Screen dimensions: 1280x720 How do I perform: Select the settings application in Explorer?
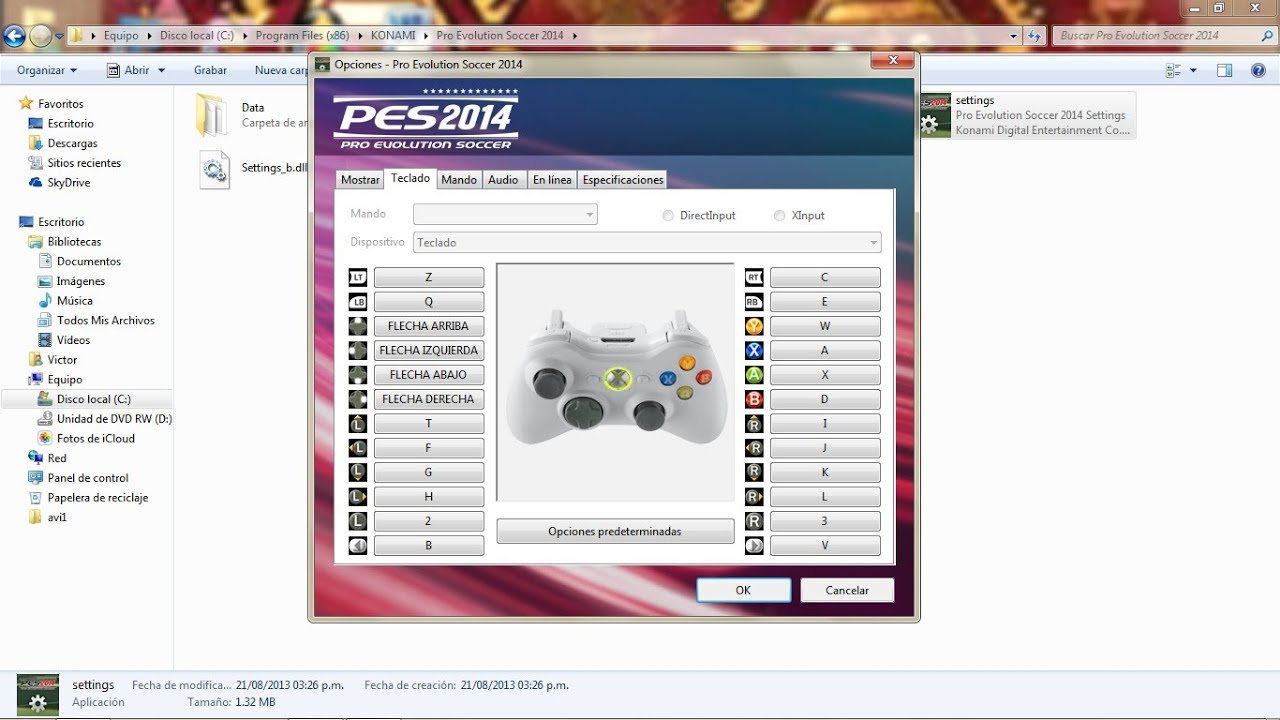(1027, 115)
